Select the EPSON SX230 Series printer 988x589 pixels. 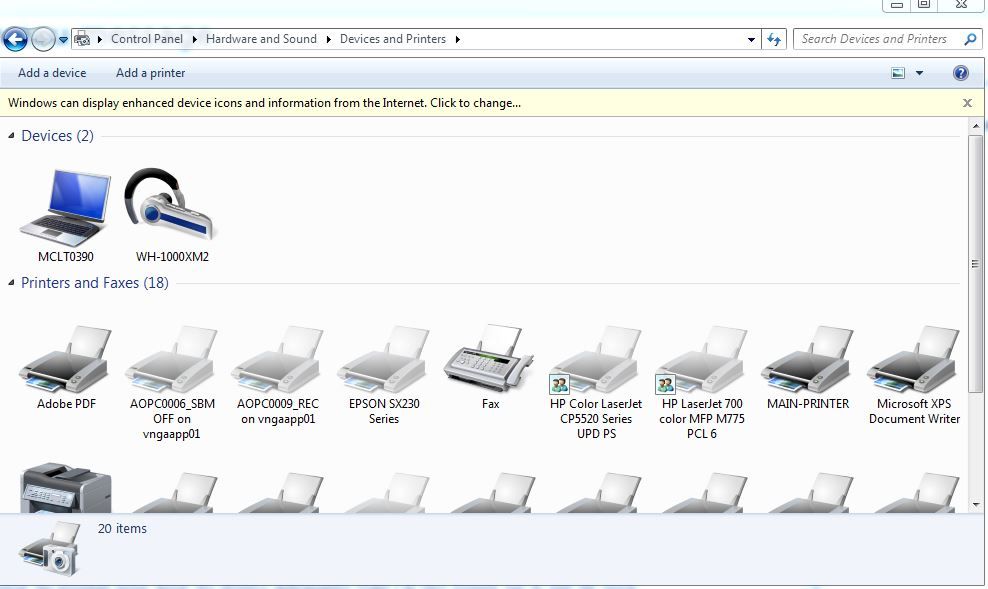tap(384, 360)
